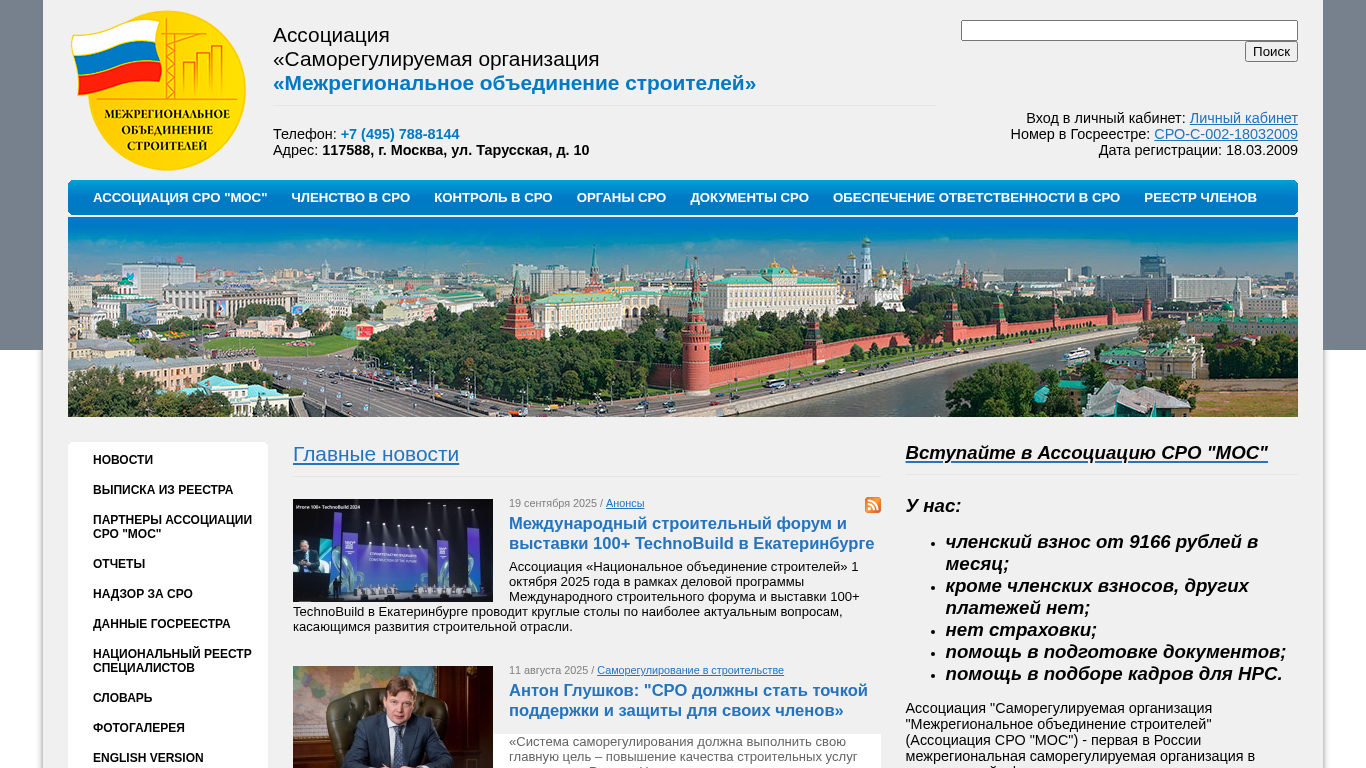Open Обеспечение ответственности в СРО menu

click(x=976, y=198)
